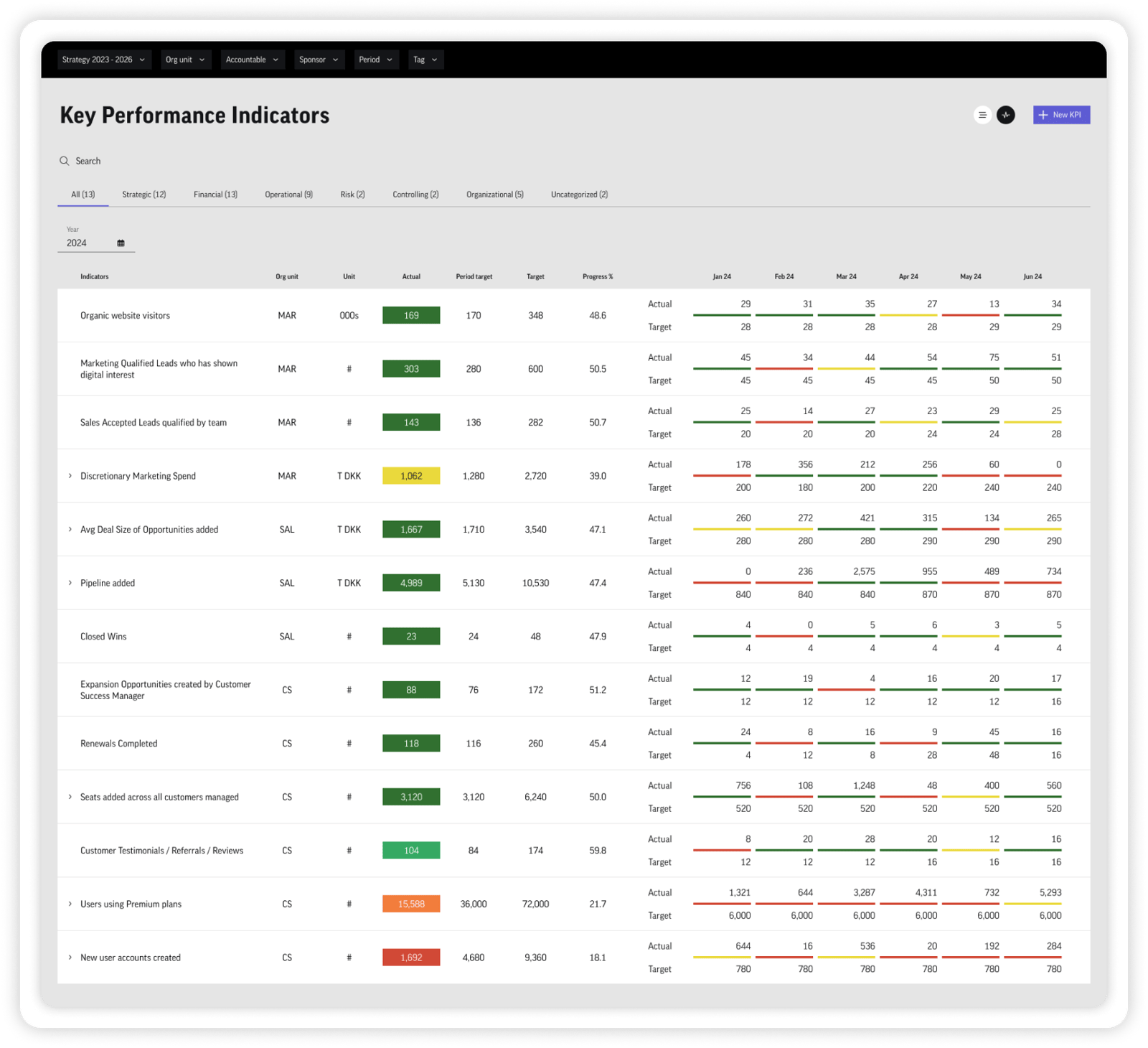The width and height of the screenshot is (1148, 1048).
Task: Switch to the Controlling (2) tab
Action: coord(415,195)
